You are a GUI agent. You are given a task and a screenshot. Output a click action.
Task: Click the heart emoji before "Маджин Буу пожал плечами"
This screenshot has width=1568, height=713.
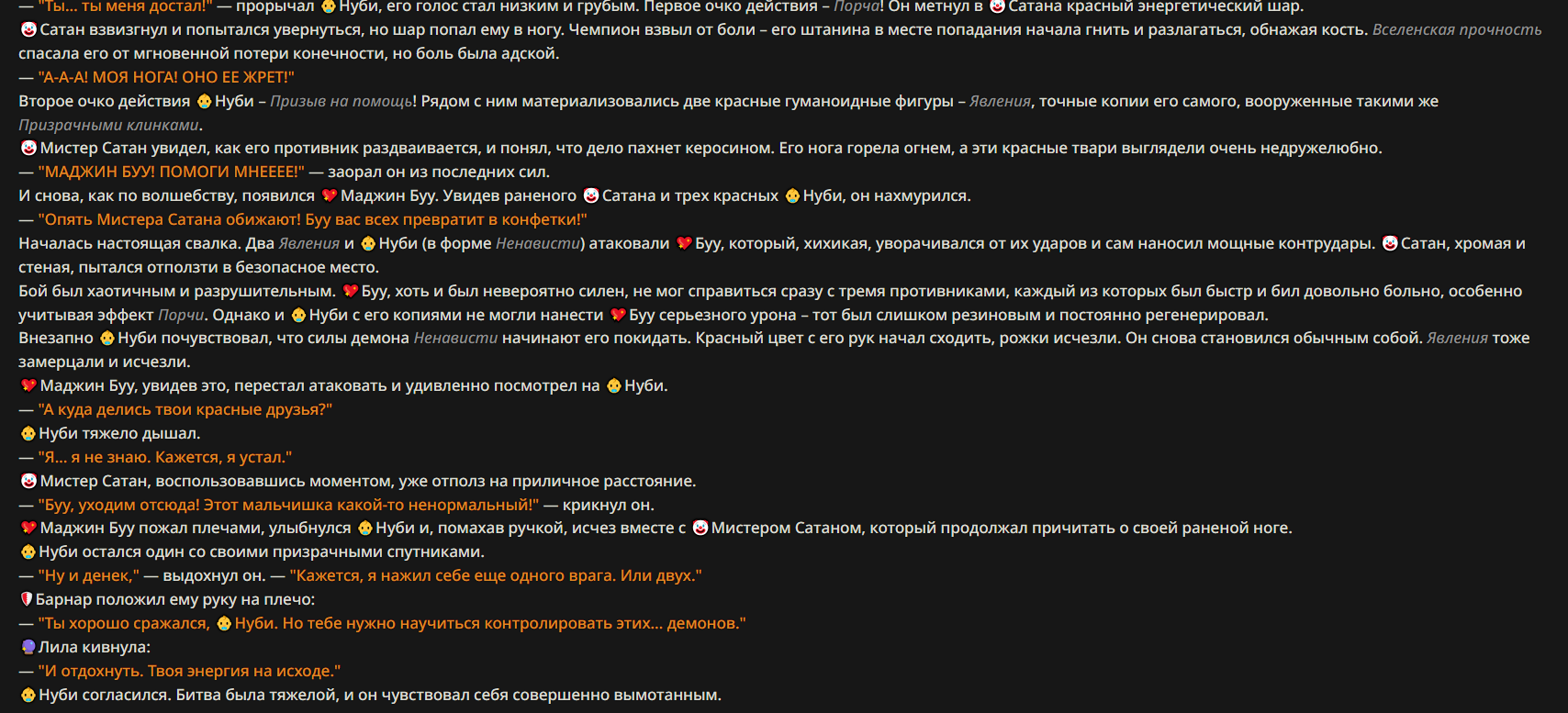tap(28, 528)
